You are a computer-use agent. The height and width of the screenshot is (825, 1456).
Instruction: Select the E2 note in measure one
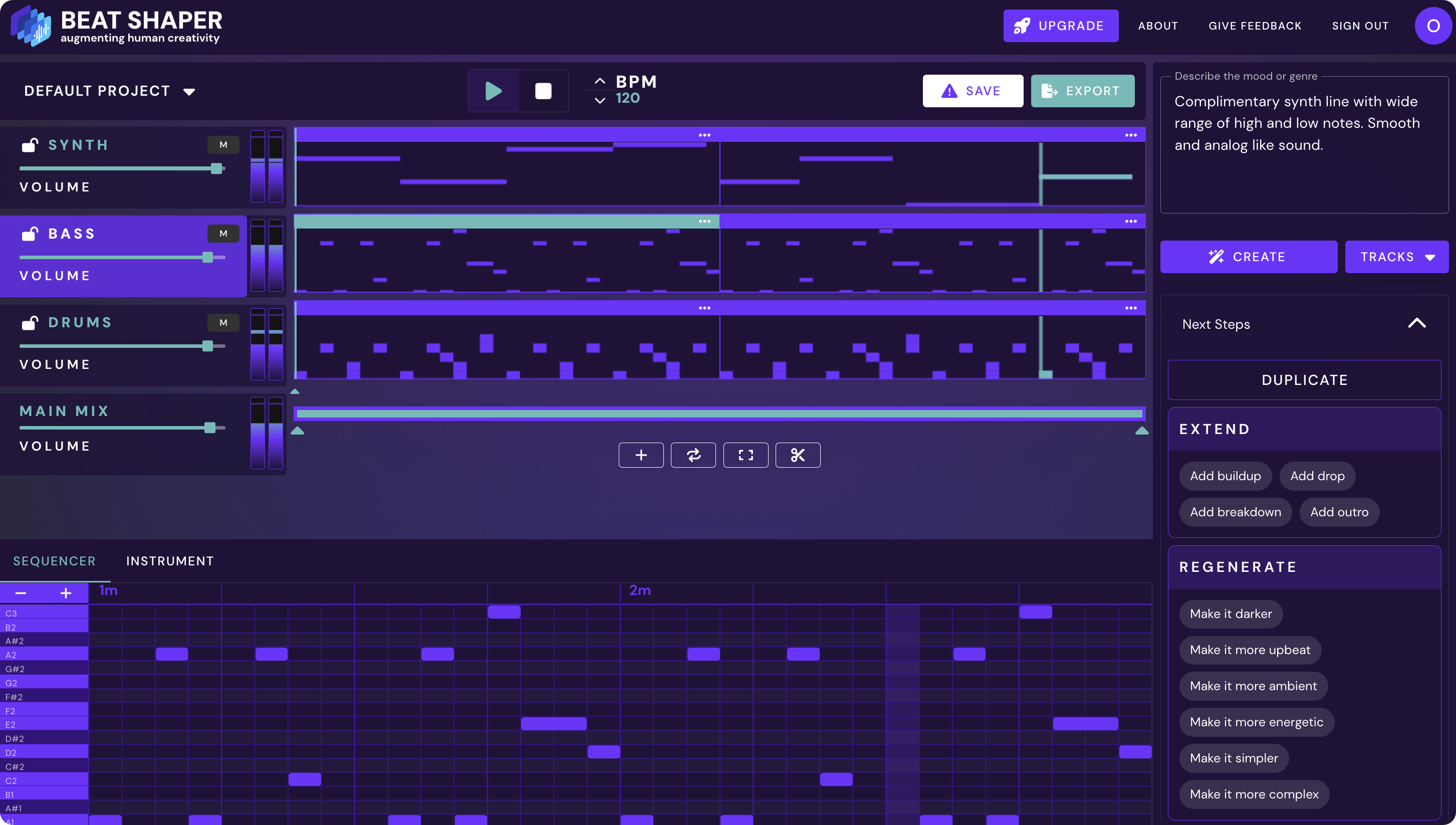[553, 724]
